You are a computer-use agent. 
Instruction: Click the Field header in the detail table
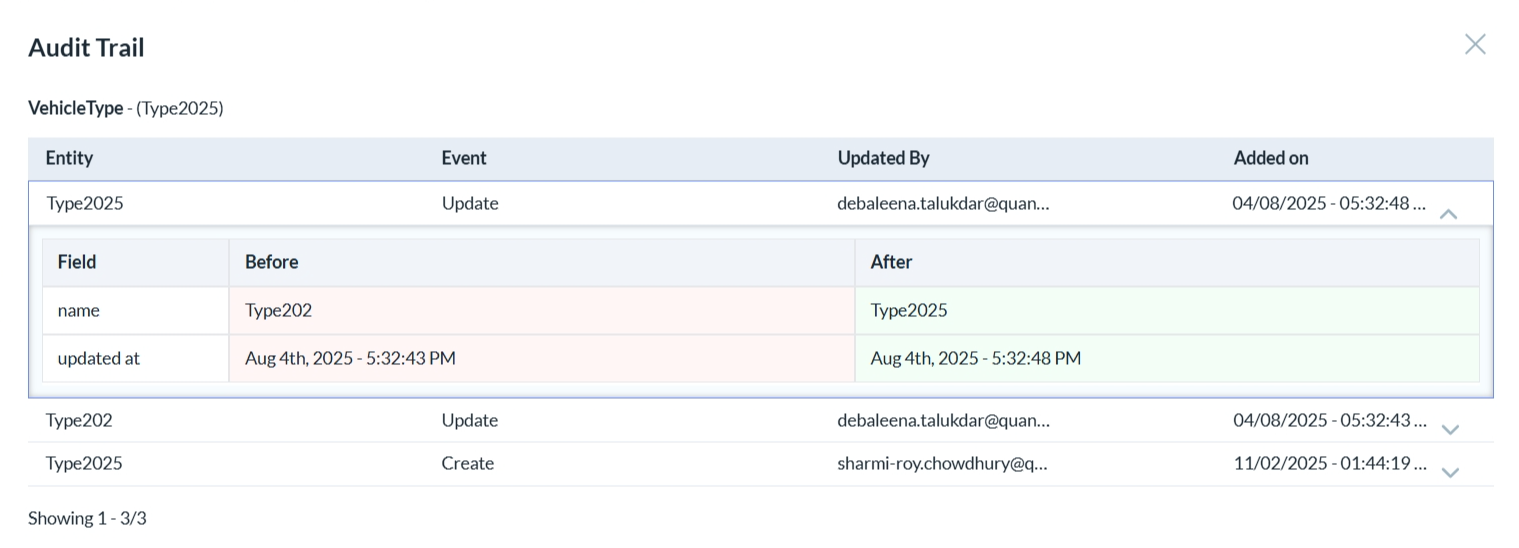77,262
